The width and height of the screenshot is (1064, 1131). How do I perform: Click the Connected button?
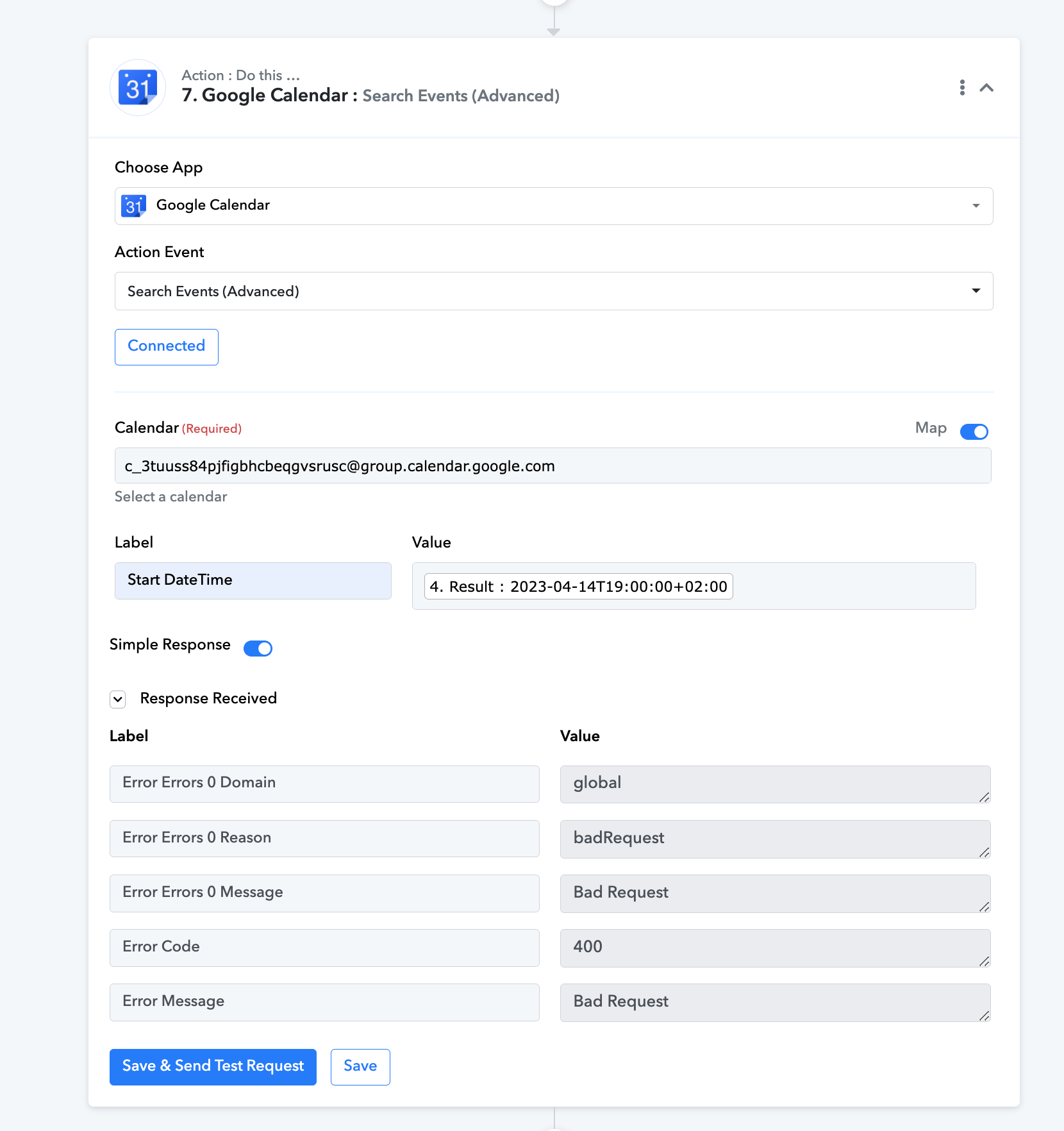point(167,347)
